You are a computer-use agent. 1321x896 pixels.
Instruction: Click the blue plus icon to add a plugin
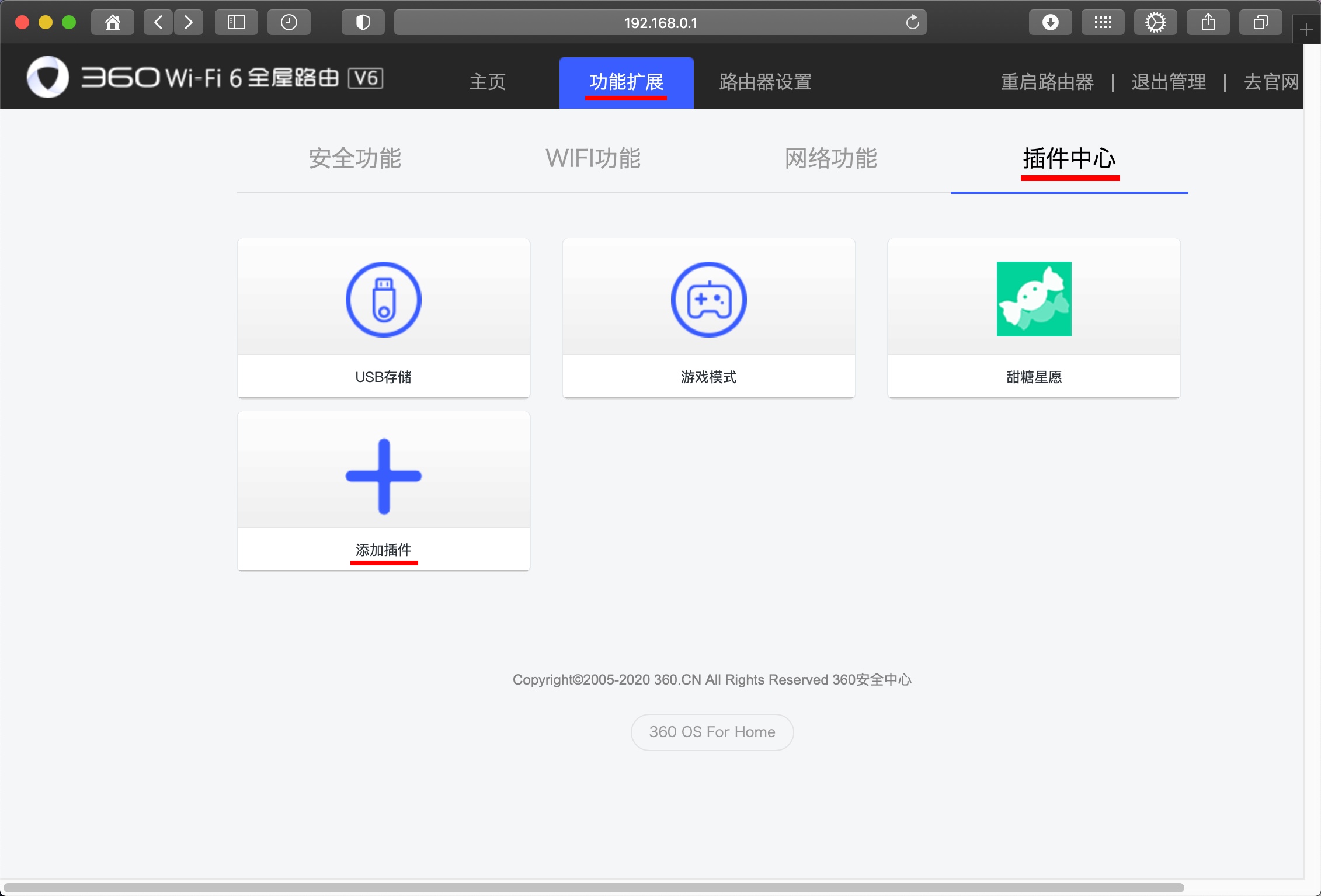pyautogui.click(x=383, y=475)
